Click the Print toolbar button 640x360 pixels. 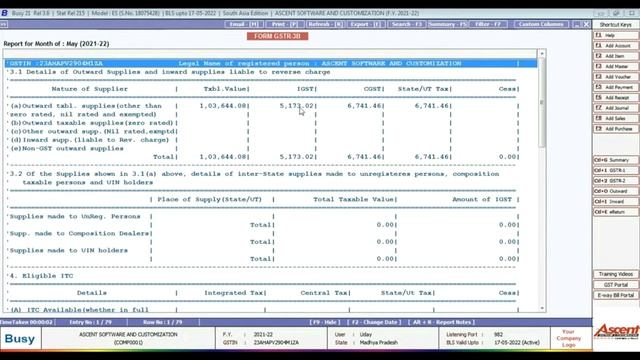(284, 24)
